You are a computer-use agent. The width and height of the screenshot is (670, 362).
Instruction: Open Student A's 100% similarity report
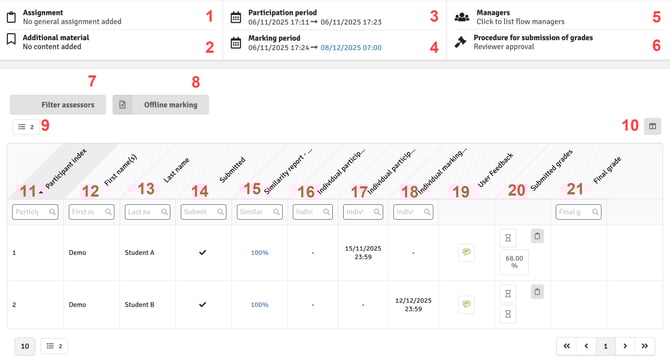pyautogui.click(x=259, y=253)
